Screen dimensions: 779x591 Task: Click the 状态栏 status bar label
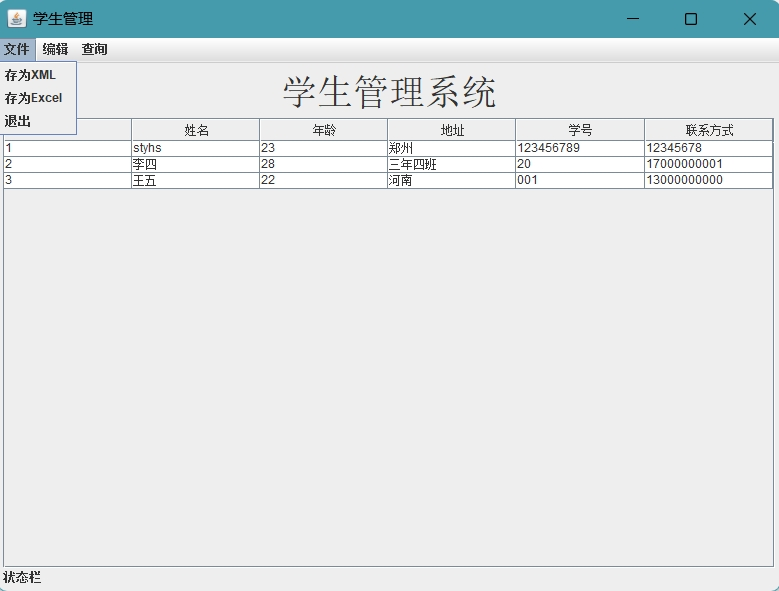22,577
